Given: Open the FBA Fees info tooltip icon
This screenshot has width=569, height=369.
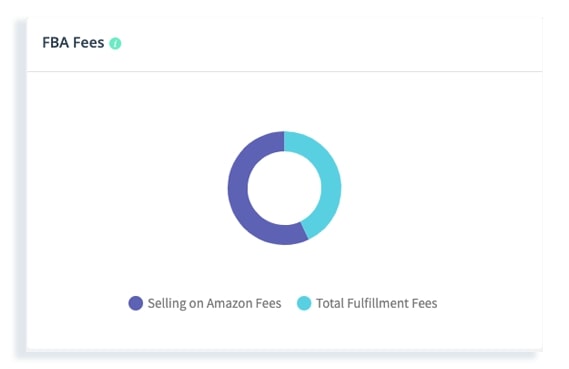Looking at the screenshot, I should click(x=115, y=43).
